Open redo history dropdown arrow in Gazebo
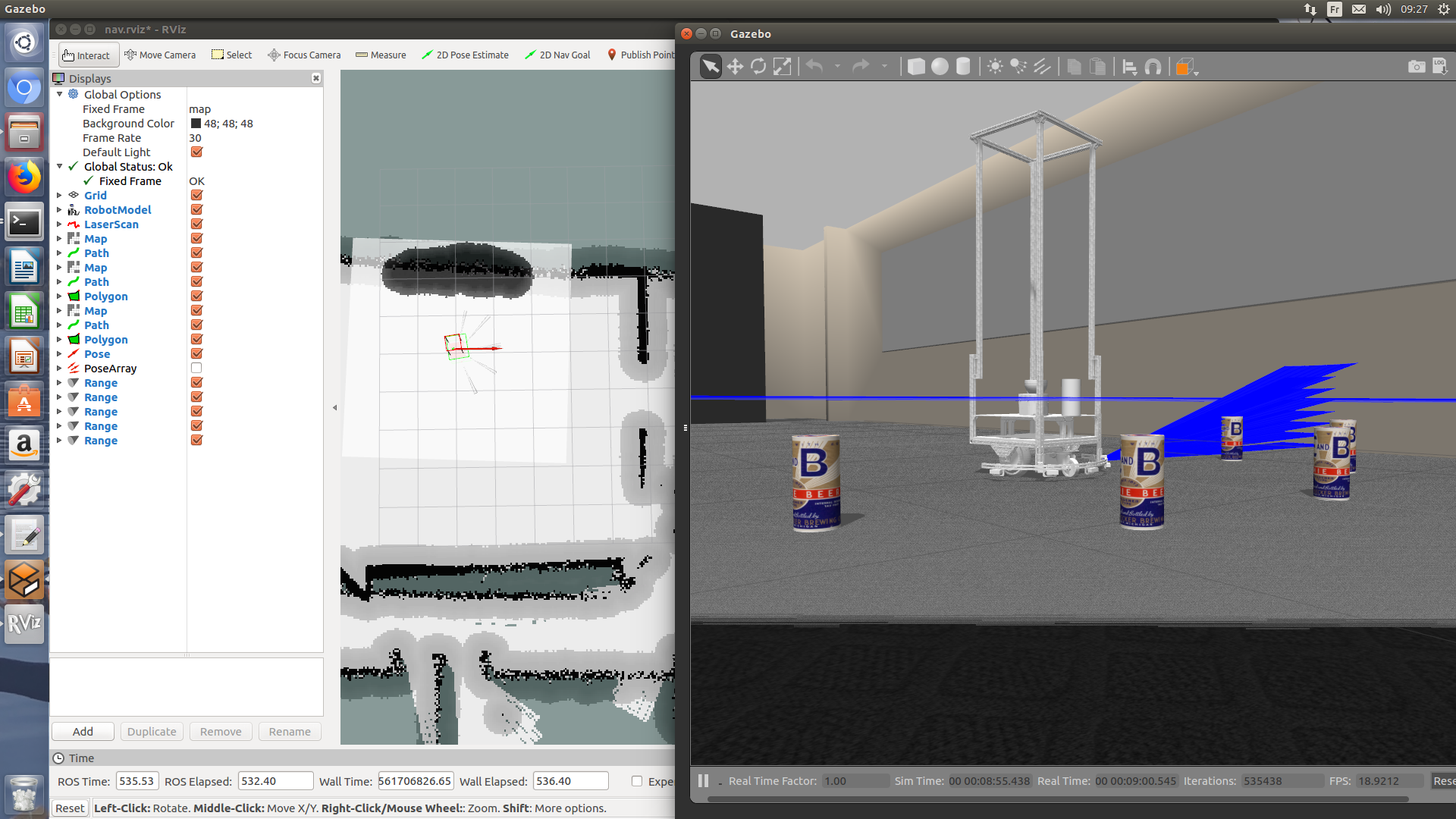Viewport: 1456px width, 819px height. tap(884, 67)
